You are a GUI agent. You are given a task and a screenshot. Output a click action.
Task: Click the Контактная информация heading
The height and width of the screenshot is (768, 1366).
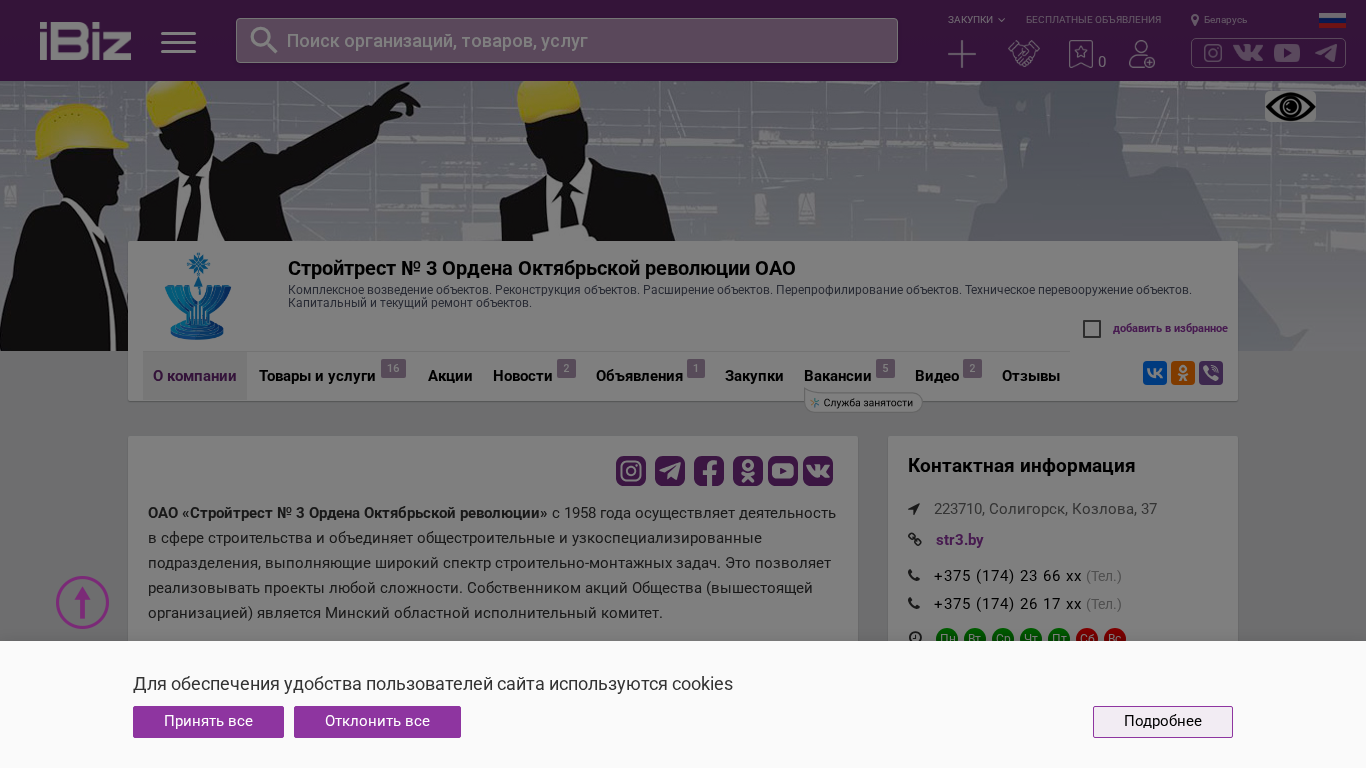pyautogui.click(x=1022, y=466)
